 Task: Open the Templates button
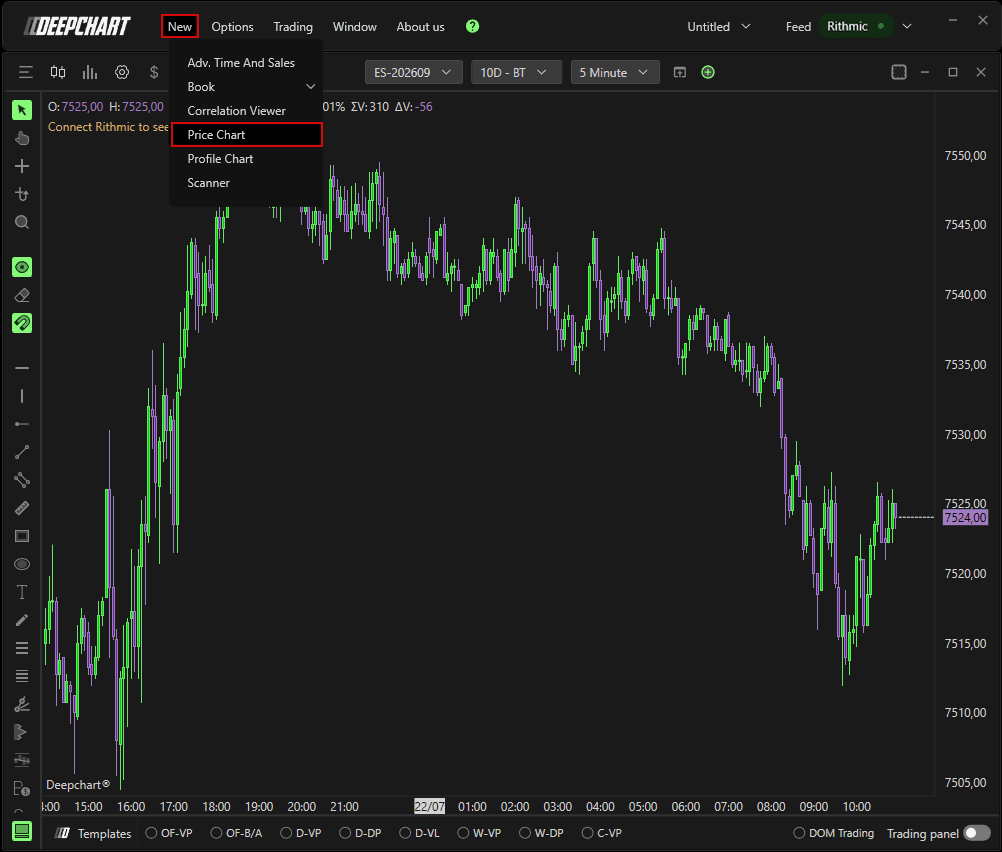coord(93,833)
